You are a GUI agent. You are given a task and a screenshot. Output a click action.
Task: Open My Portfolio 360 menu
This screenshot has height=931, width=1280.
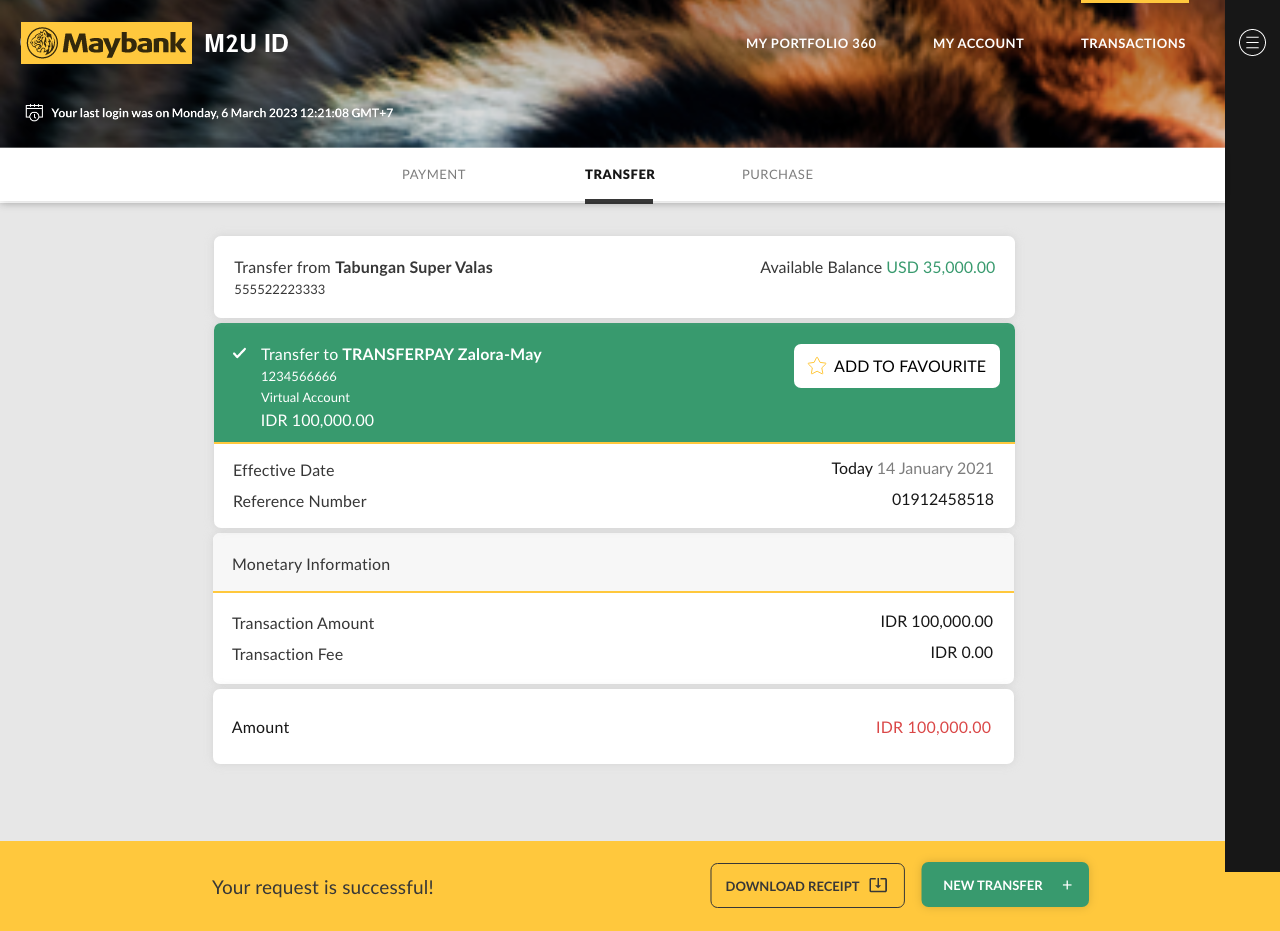(x=811, y=43)
